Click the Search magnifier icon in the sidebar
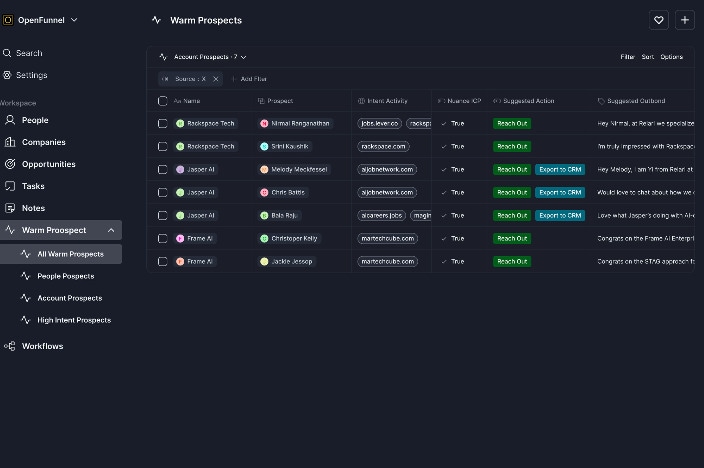Viewport: 704px width, 468px height. (8, 53)
